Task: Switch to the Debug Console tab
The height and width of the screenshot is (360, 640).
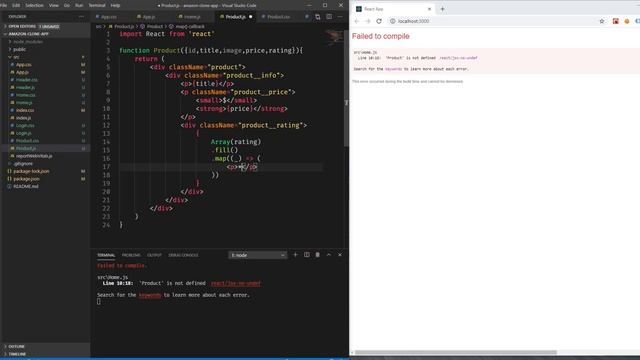Action: tap(183, 255)
